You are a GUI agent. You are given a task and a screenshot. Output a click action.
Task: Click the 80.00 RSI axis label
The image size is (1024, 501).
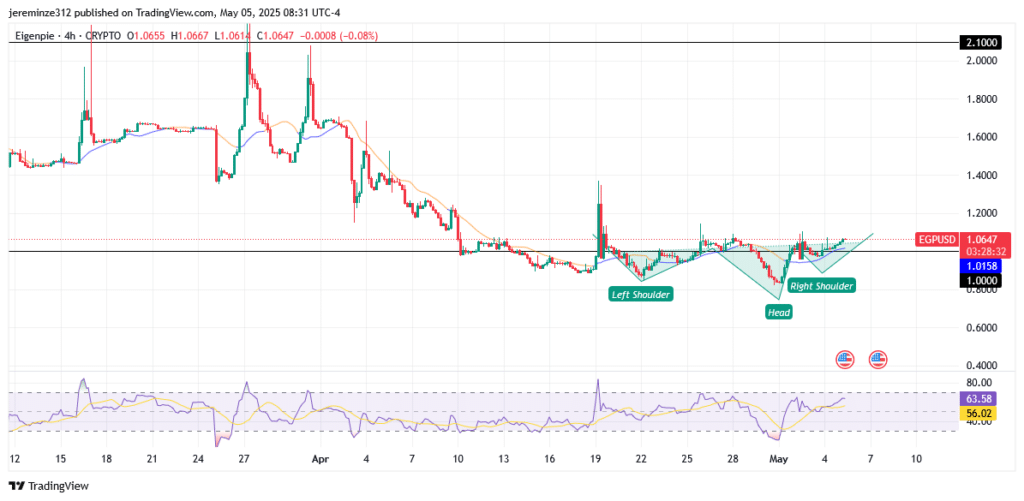981,382
